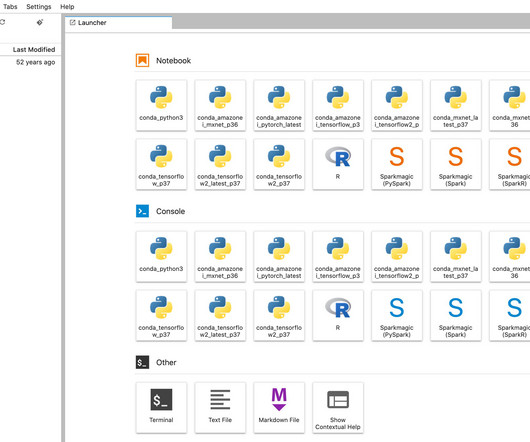Open a conda_tensorflow2_p37 console
Viewport: 530px width, 442px height.
(x=279, y=315)
